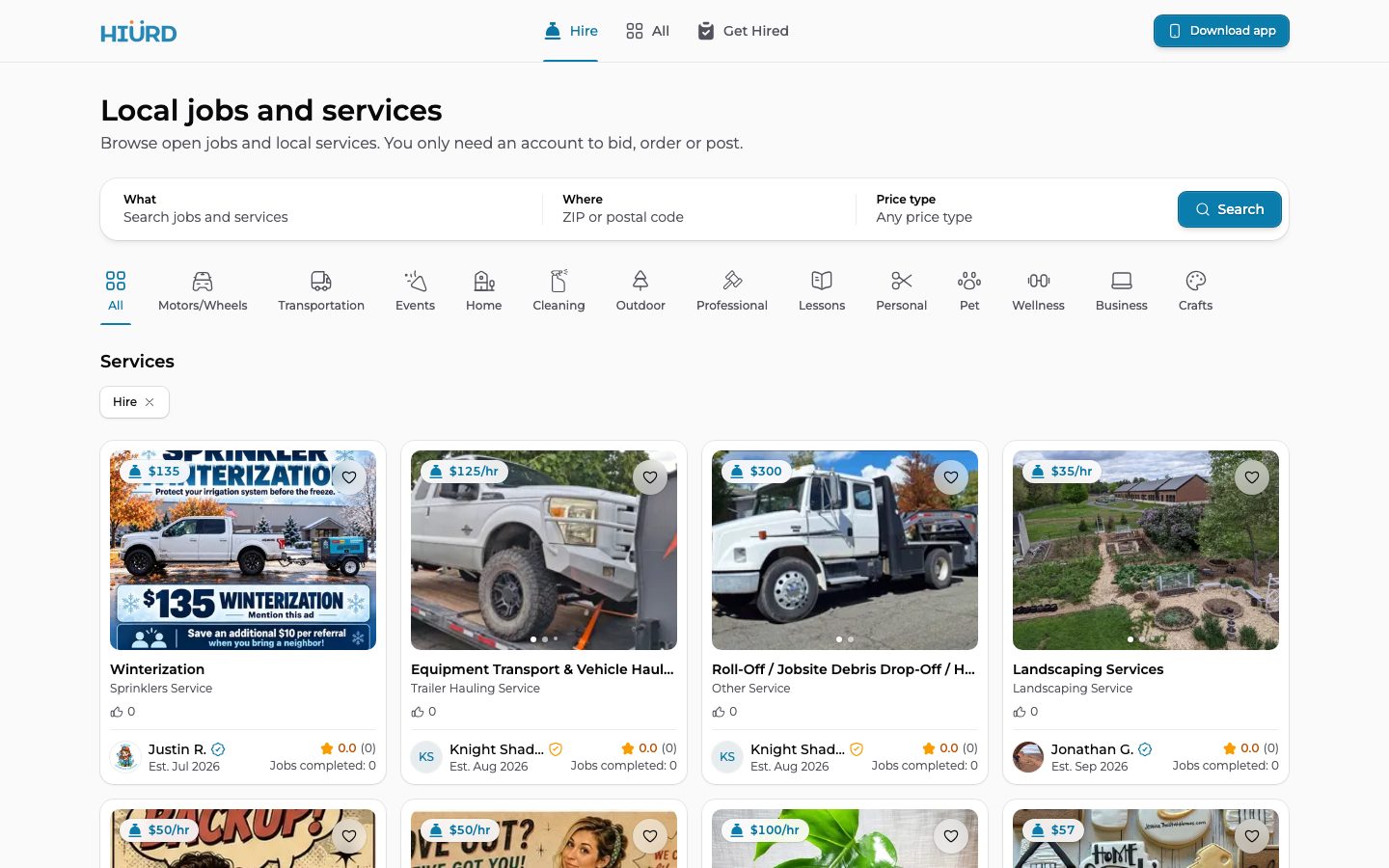This screenshot has height=868, width=1389.
Task: Filter by Pet category
Action: point(969,291)
